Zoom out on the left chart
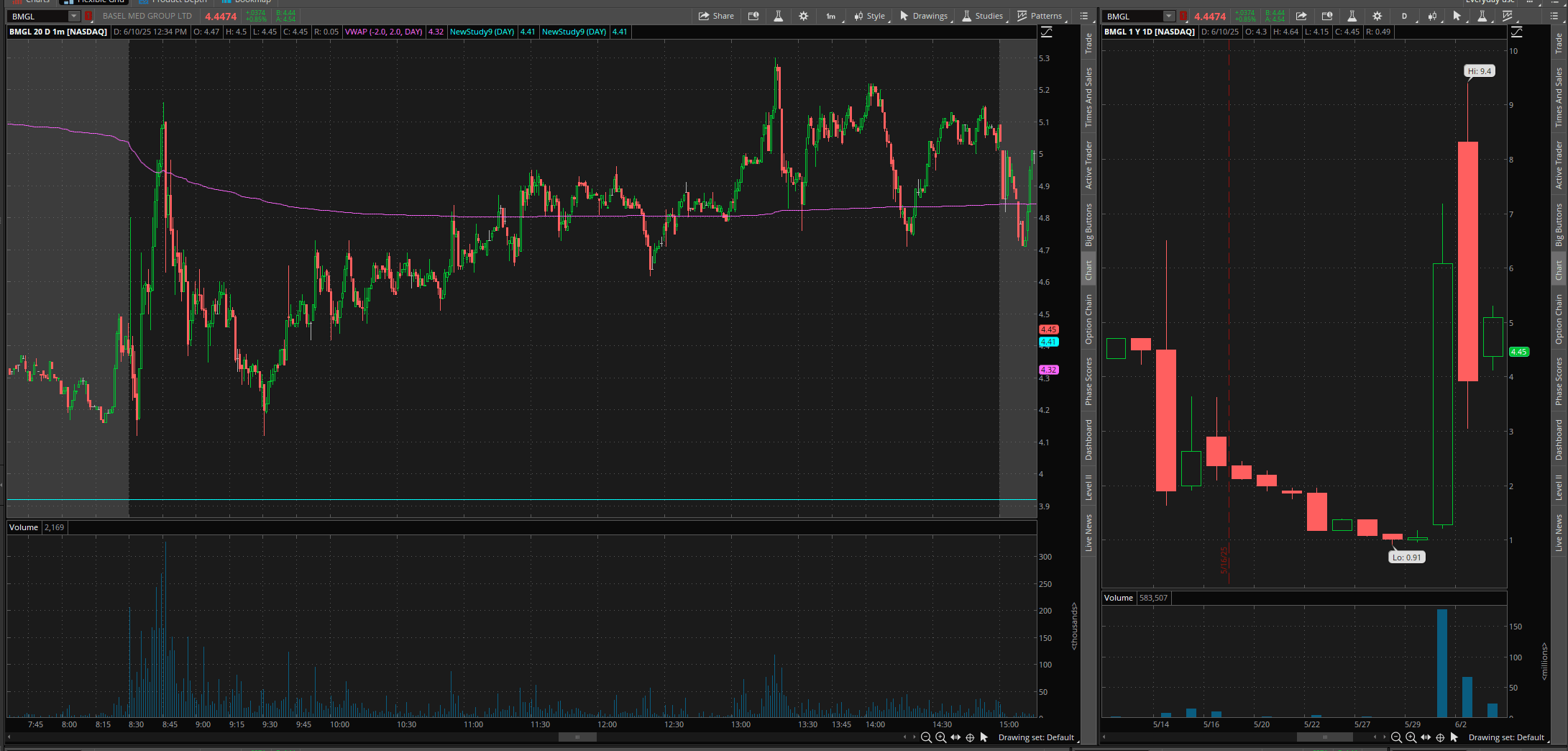Screen dimensions: 1568x751 pos(926,737)
